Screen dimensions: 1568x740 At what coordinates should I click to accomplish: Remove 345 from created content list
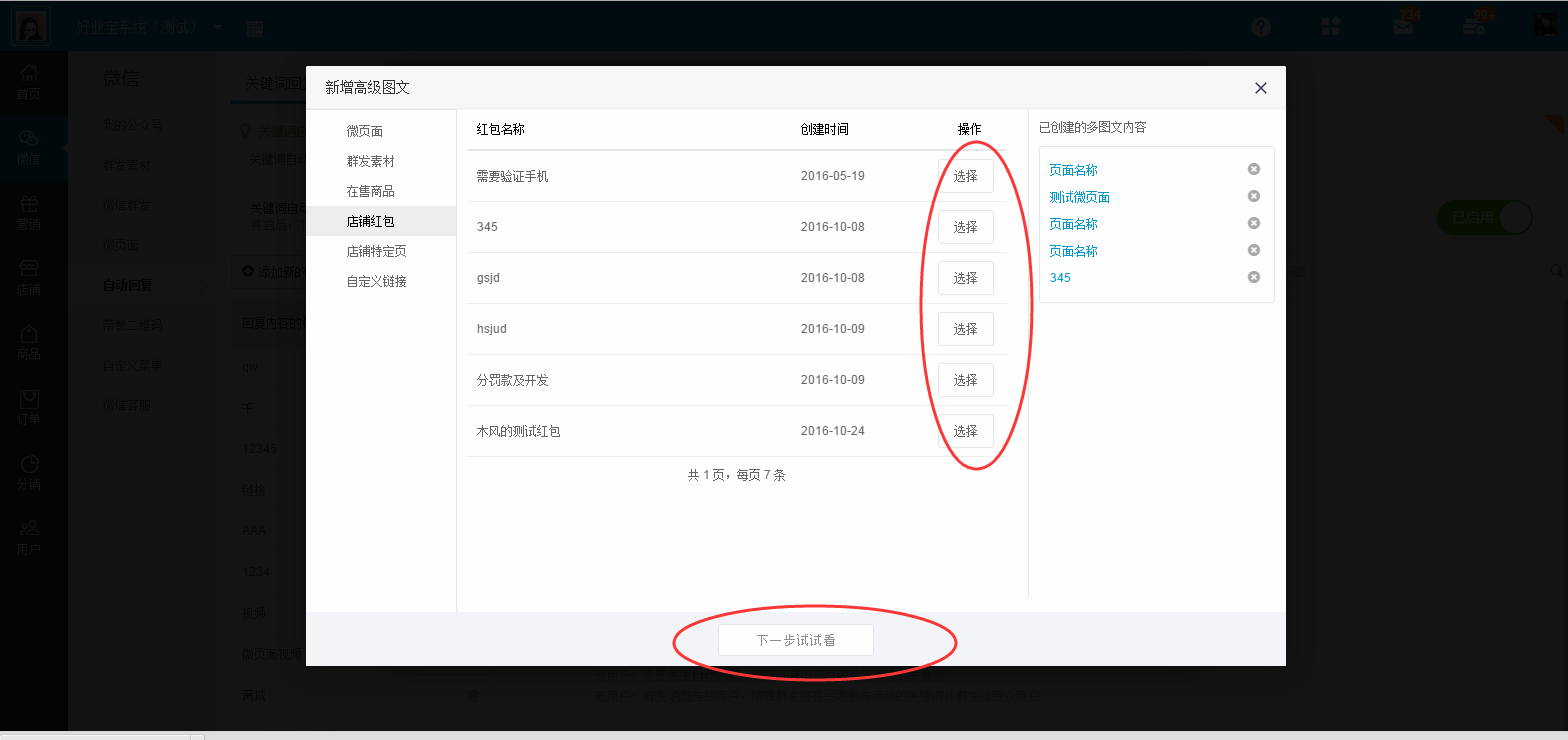pos(1254,277)
